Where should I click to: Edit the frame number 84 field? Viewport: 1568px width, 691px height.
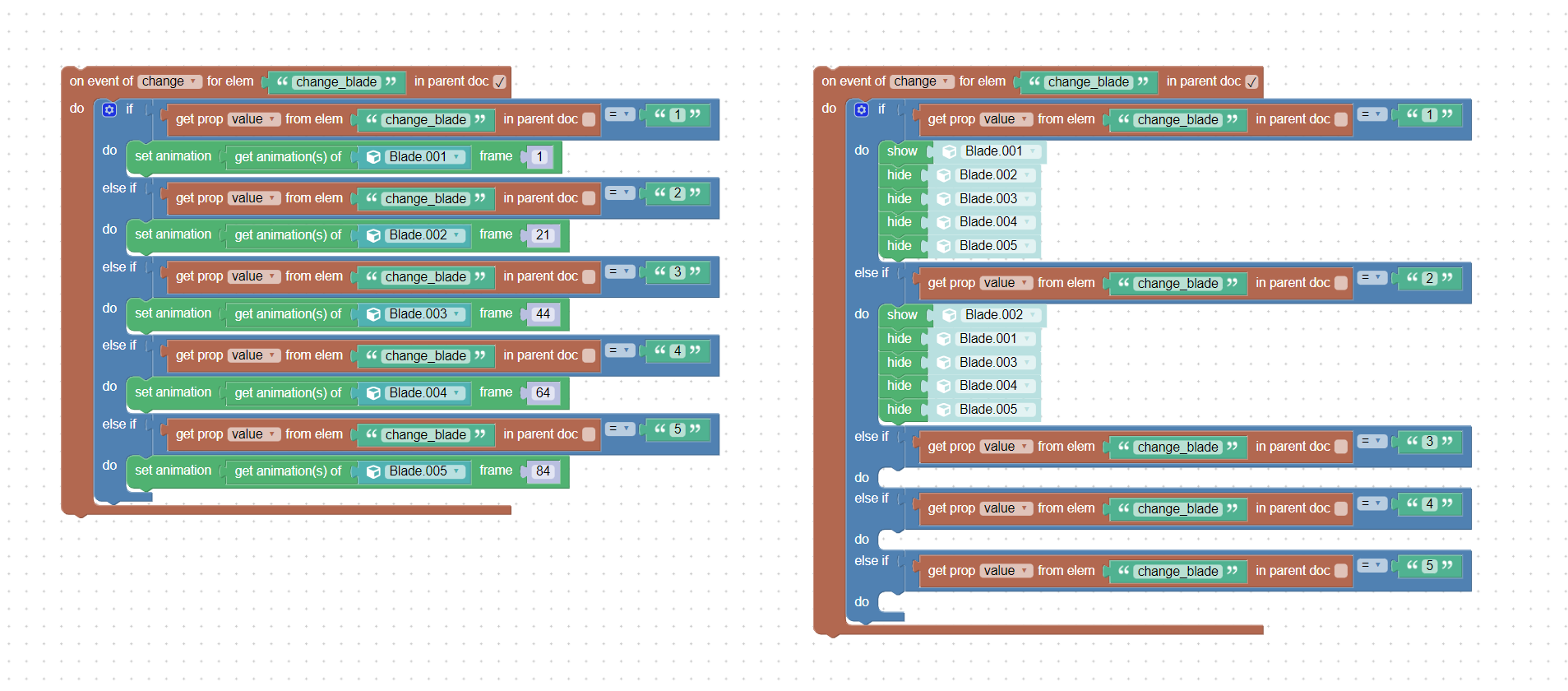point(543,471)
